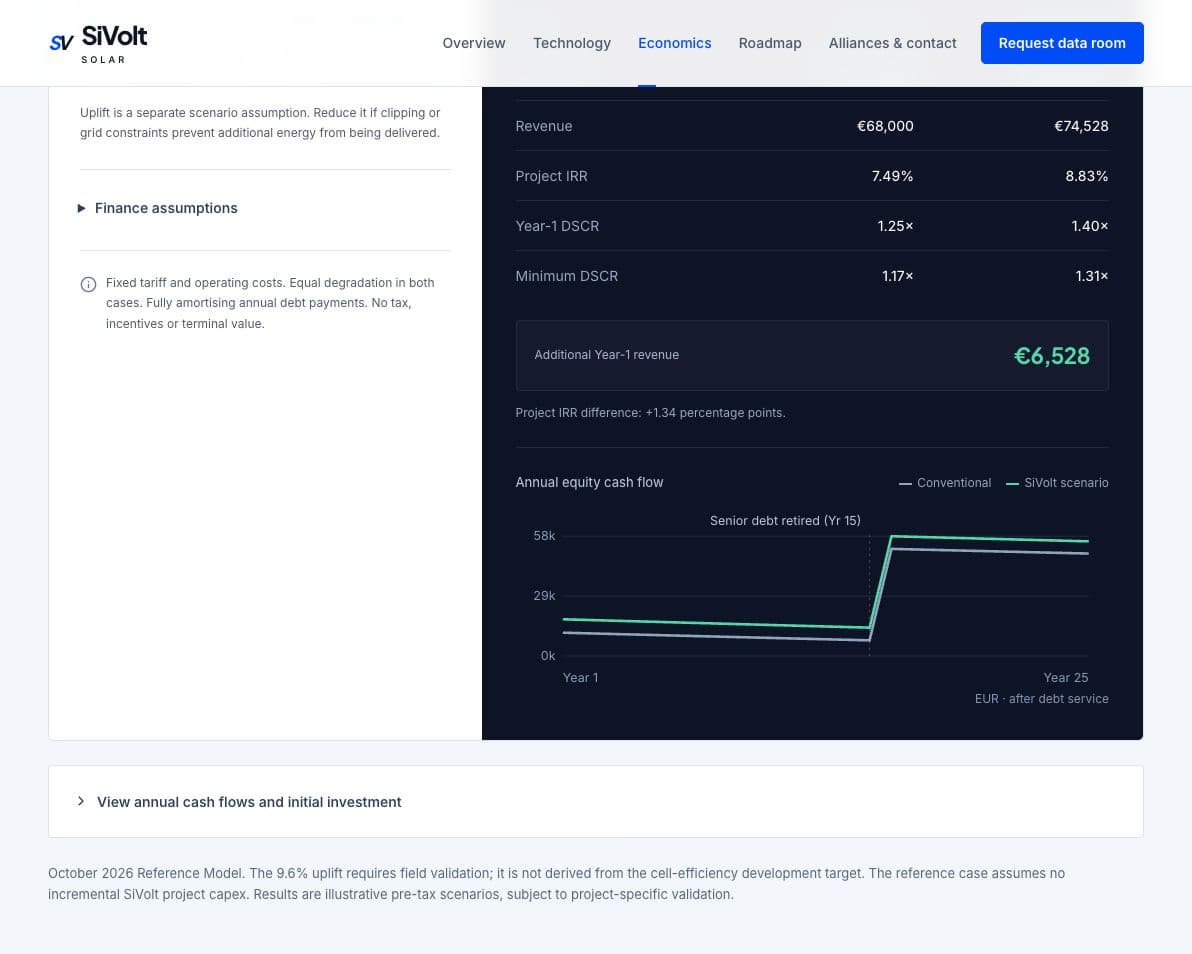The width and height of the screenshot is (1192, 954).
Task: Click the Year 25 axis label
Action: [x=1066, y=677]
